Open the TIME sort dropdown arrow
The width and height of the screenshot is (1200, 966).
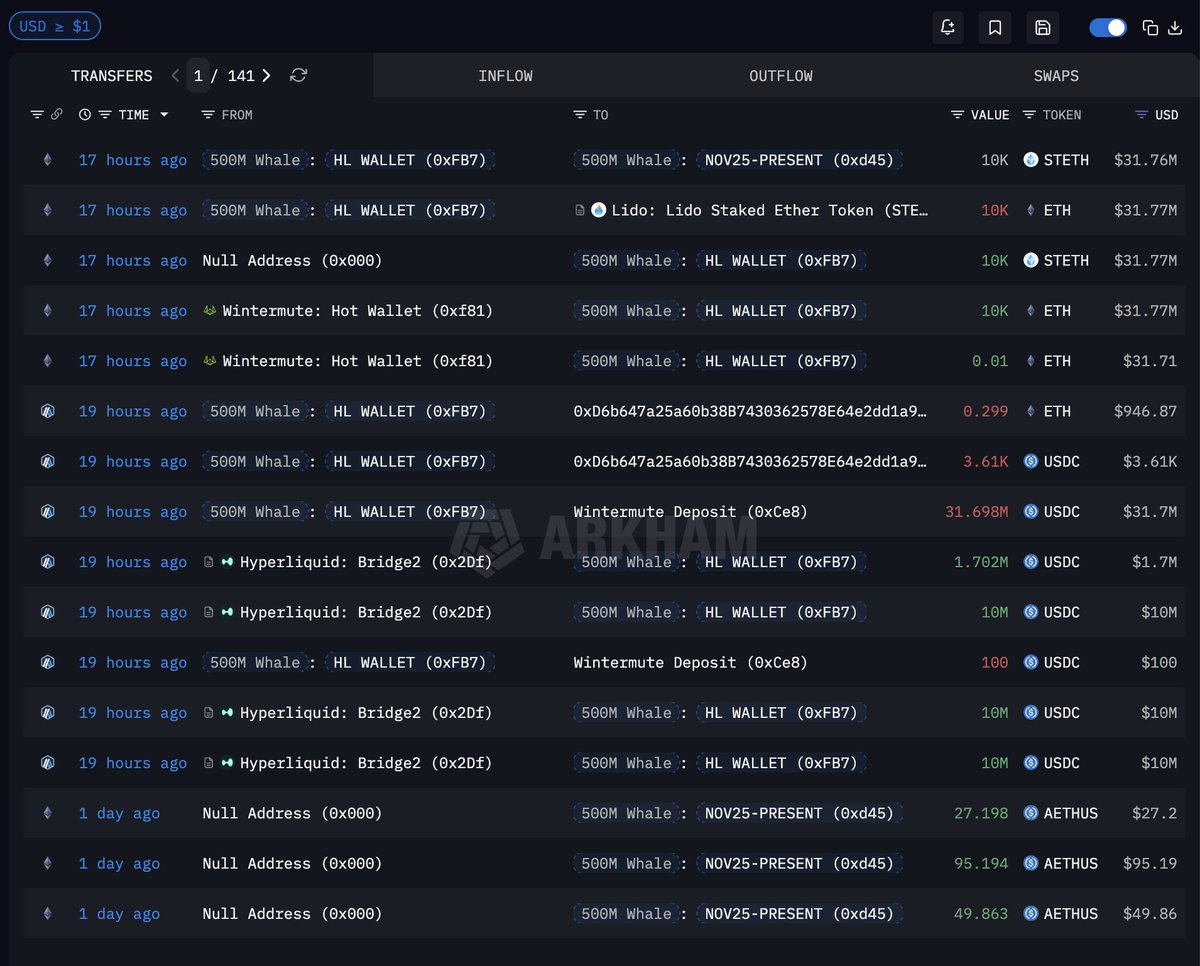[164, 115]
